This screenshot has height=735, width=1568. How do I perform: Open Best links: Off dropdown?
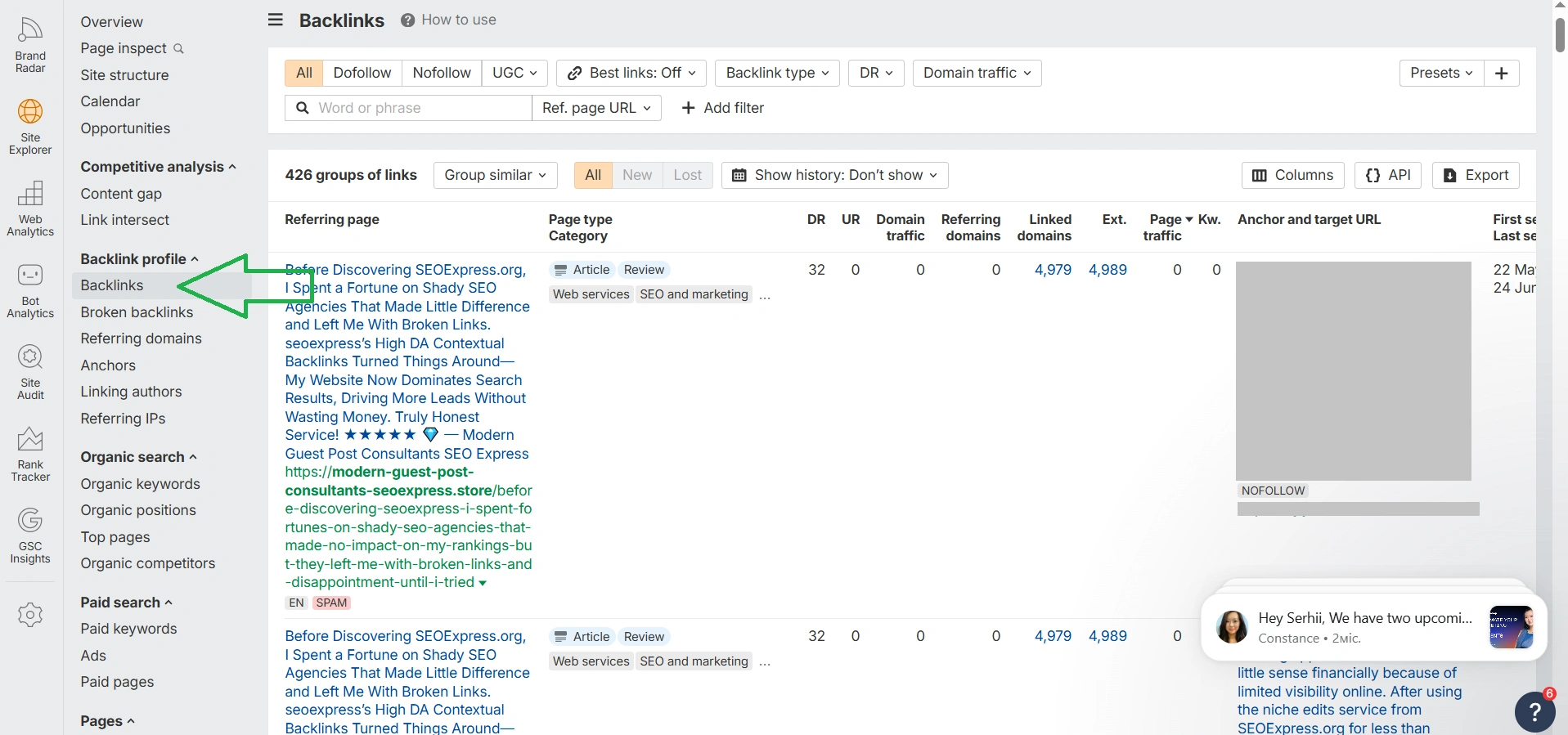[632, 73]
